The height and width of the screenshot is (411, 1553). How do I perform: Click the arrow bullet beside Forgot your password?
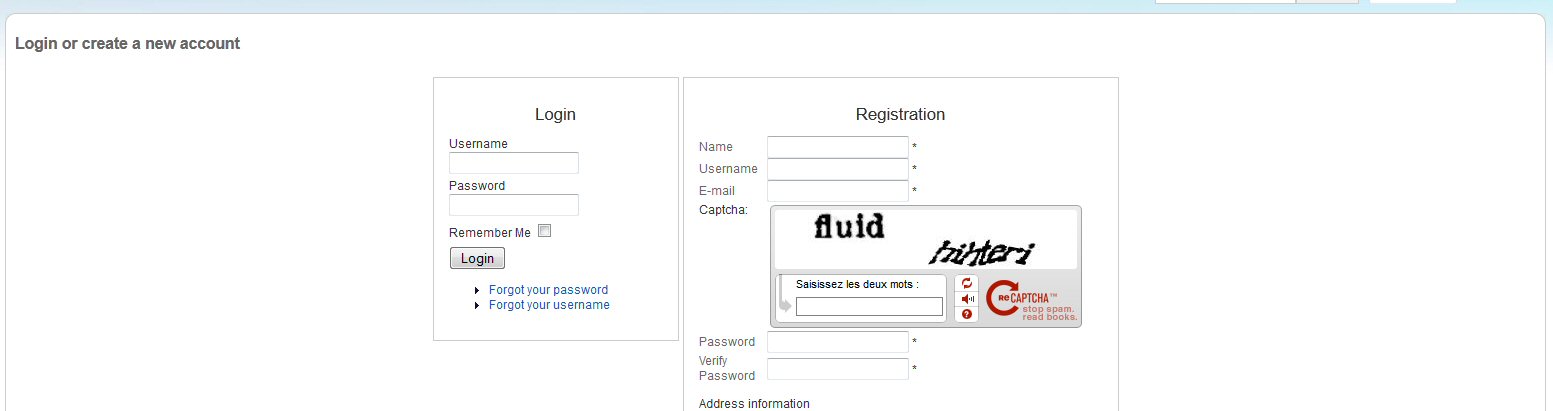(478, 290)
